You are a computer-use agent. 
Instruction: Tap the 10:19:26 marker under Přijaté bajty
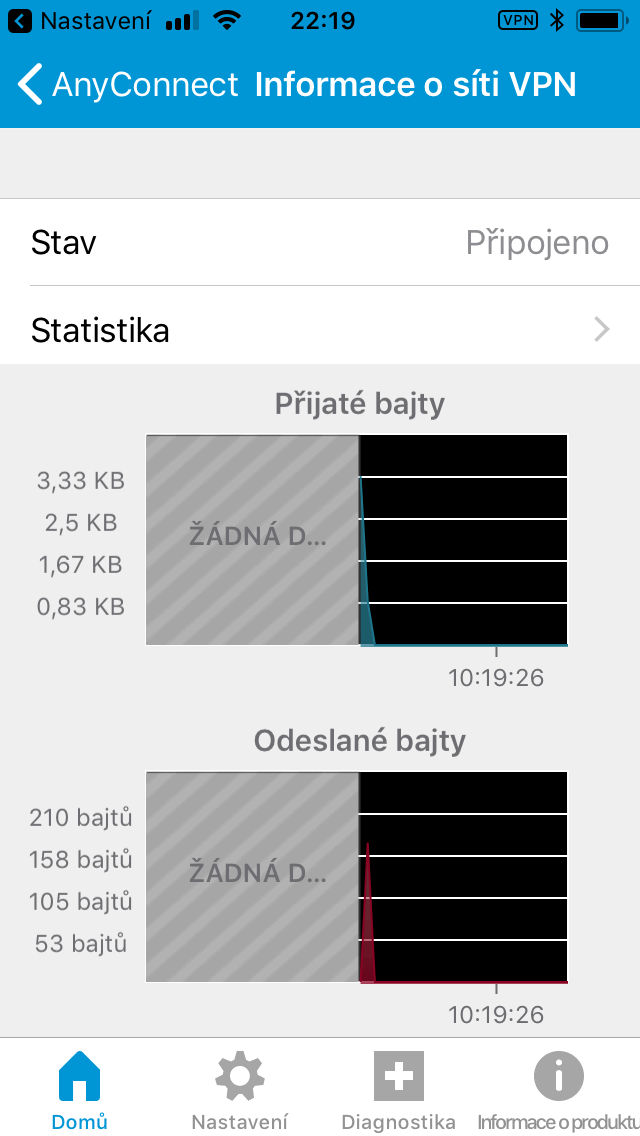(496, 678)
